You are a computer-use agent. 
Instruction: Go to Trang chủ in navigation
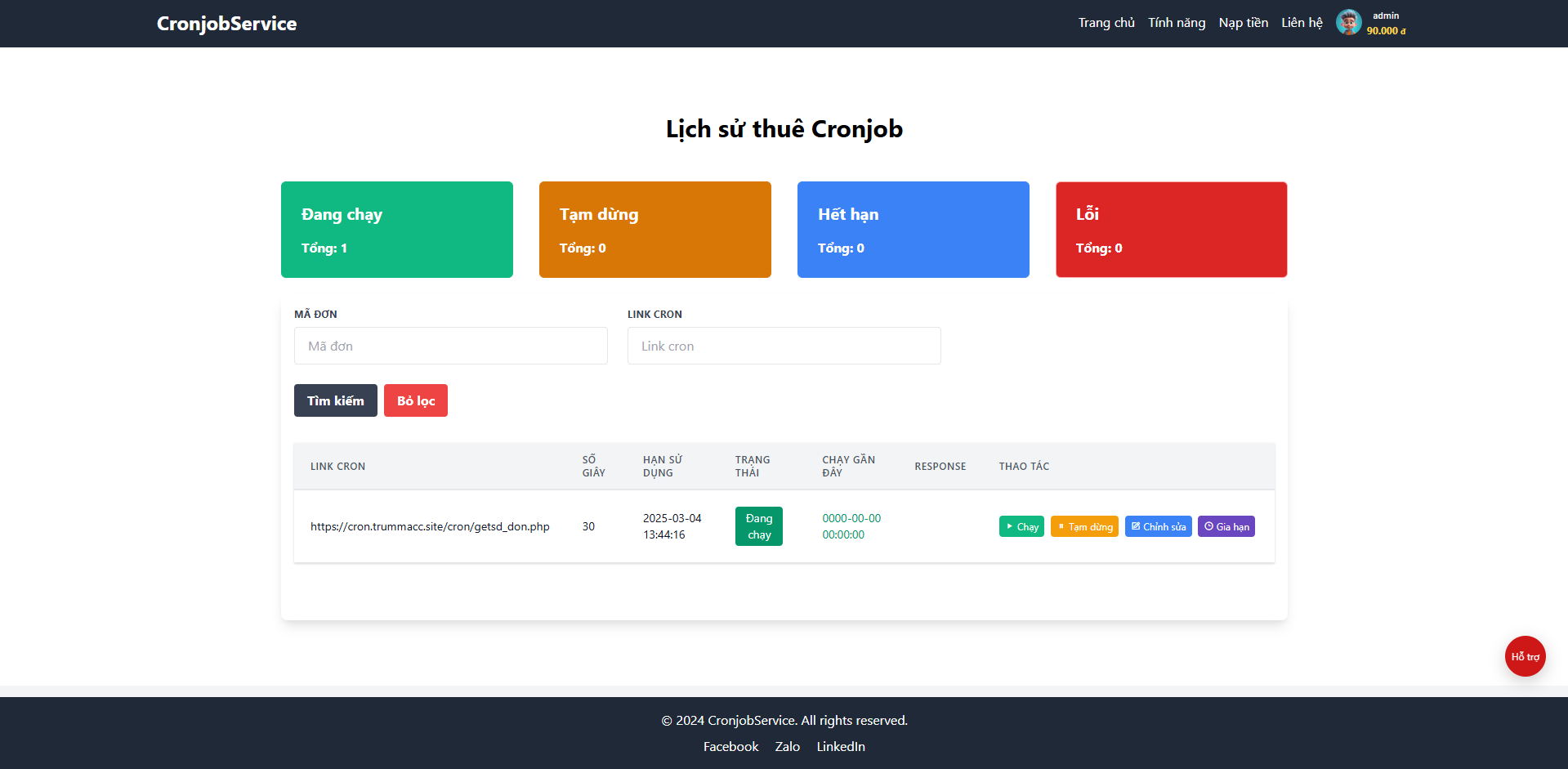coord(1106,23)
